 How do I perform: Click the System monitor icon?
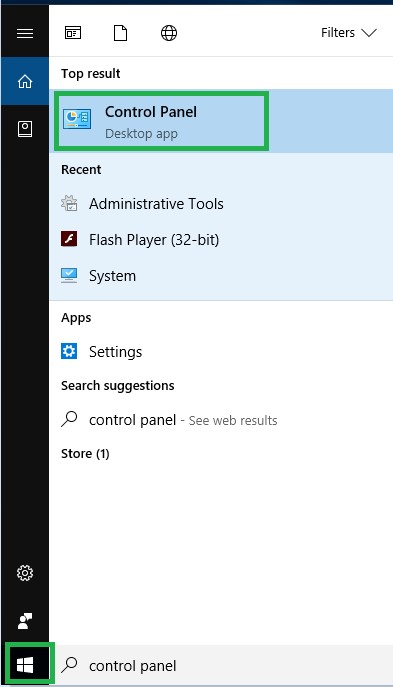69,276
